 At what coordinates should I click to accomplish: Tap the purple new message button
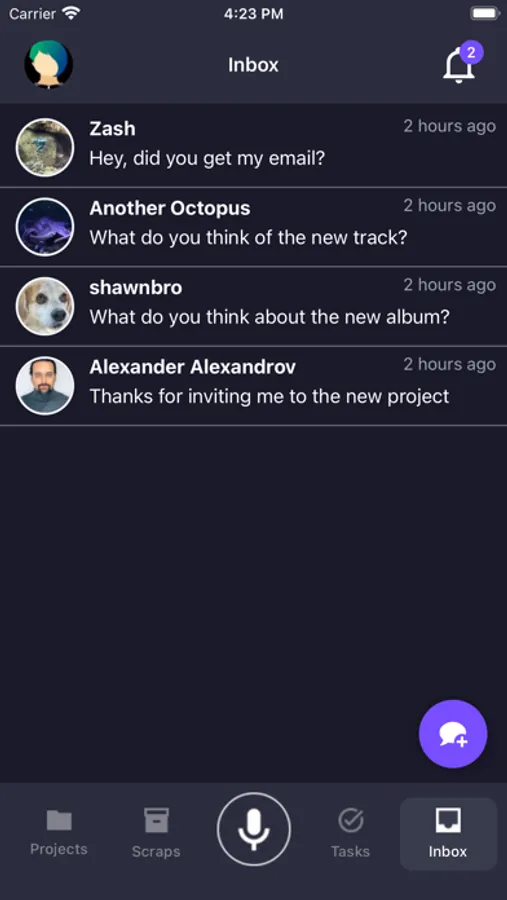click(453, 734)
